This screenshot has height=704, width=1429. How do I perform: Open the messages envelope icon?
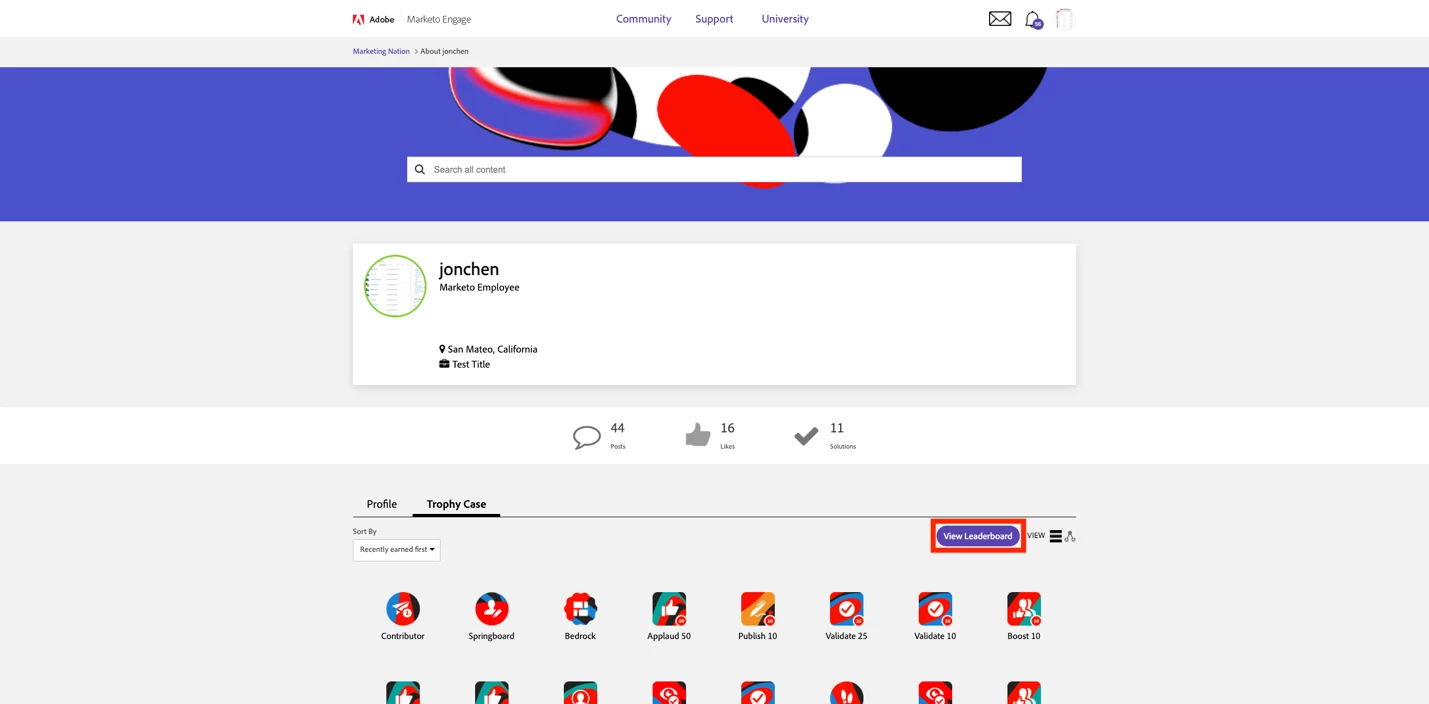1000,19
